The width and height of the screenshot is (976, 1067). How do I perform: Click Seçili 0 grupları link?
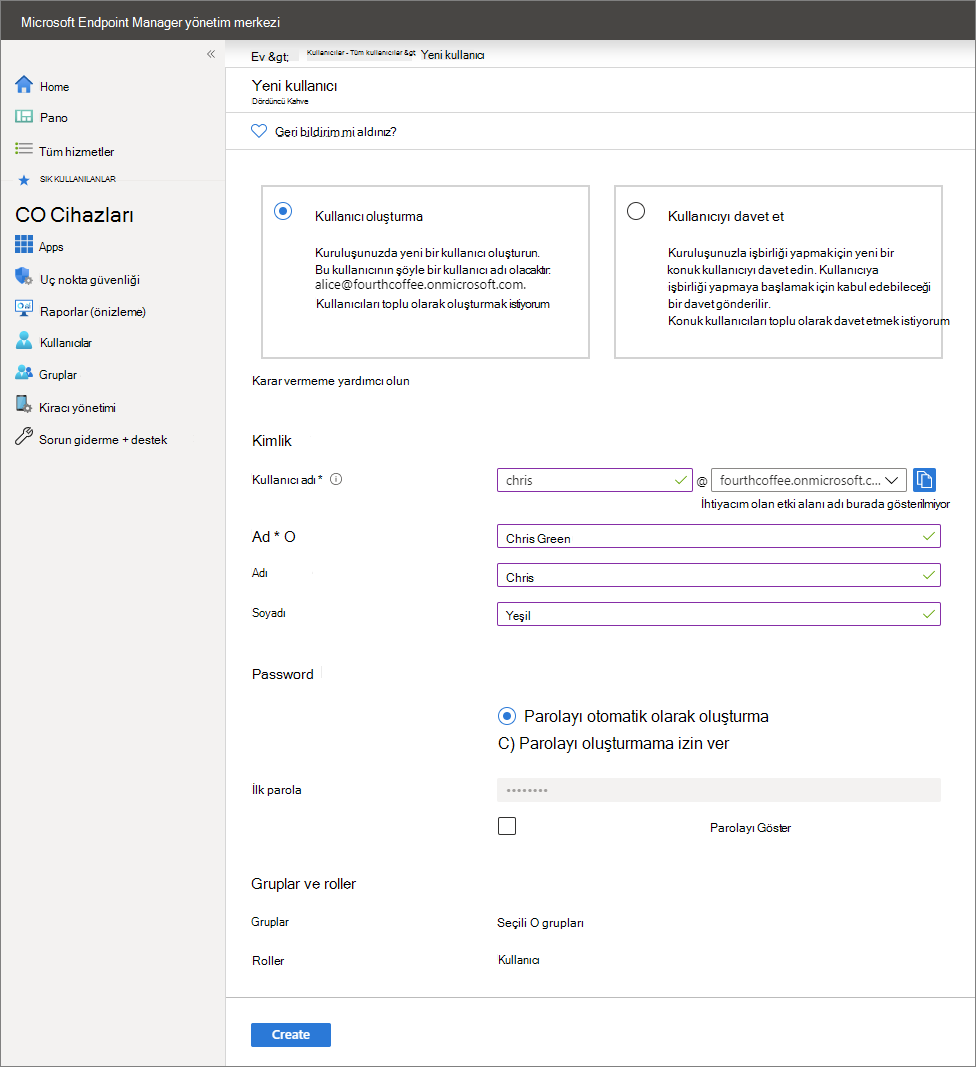coord(540,923)
